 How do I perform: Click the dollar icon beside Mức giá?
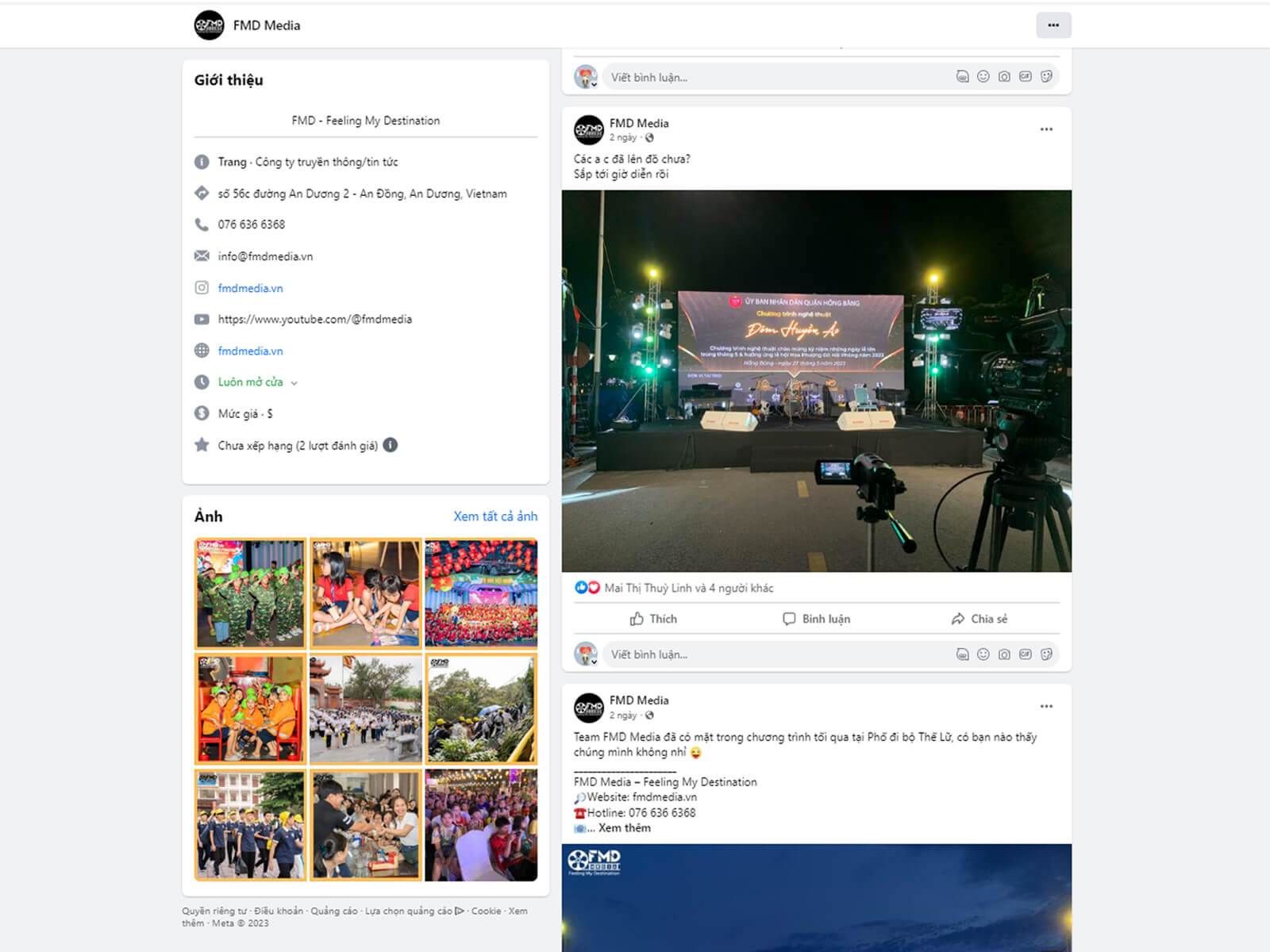(x=202, y=413)
